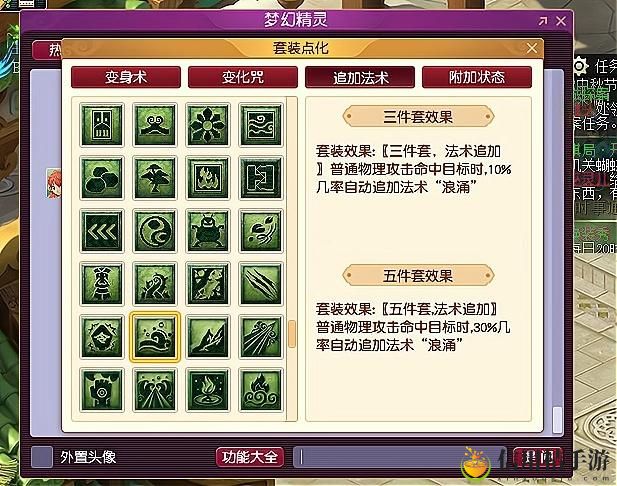
Task: Choose the highlighted wave surge spell icon
Action: coord(155,337)
